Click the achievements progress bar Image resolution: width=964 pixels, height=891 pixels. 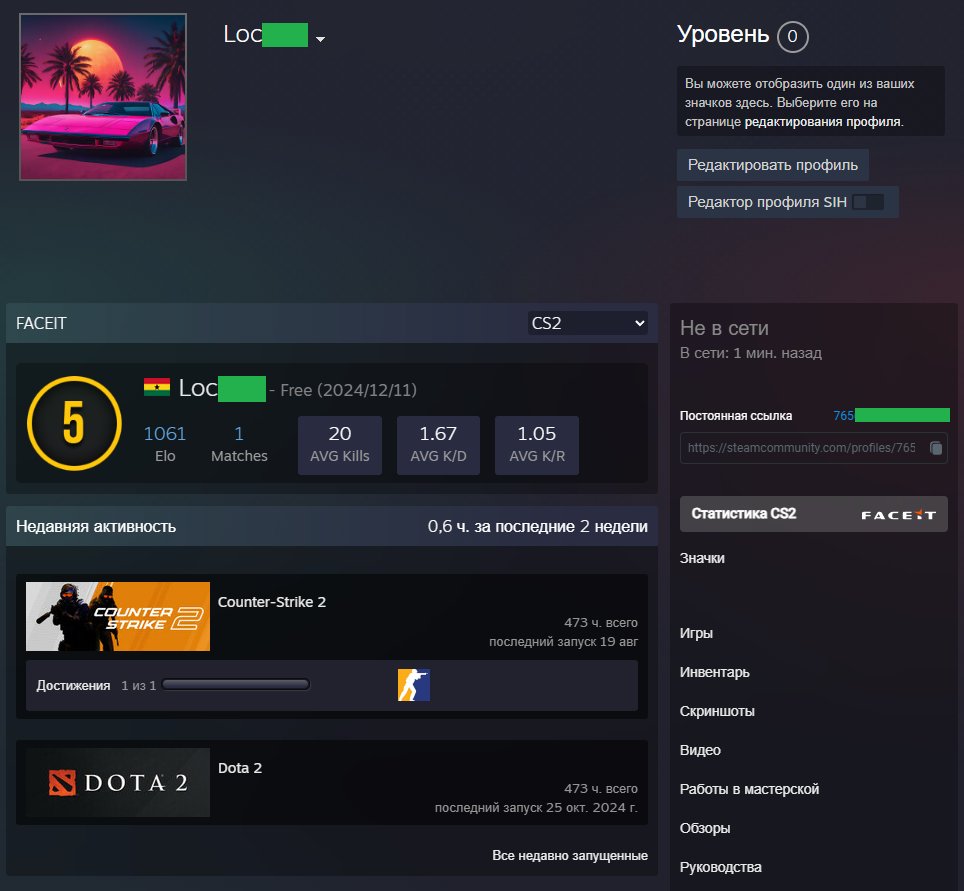(x=236, y=685)
